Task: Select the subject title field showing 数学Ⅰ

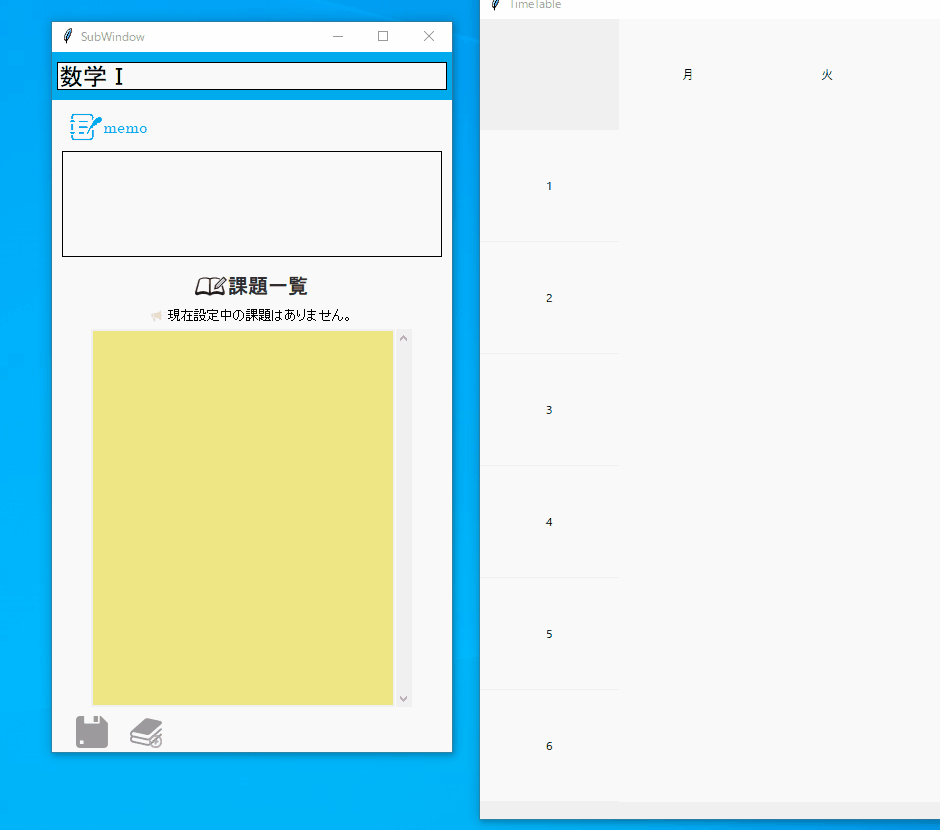Action: click(251, 75)
